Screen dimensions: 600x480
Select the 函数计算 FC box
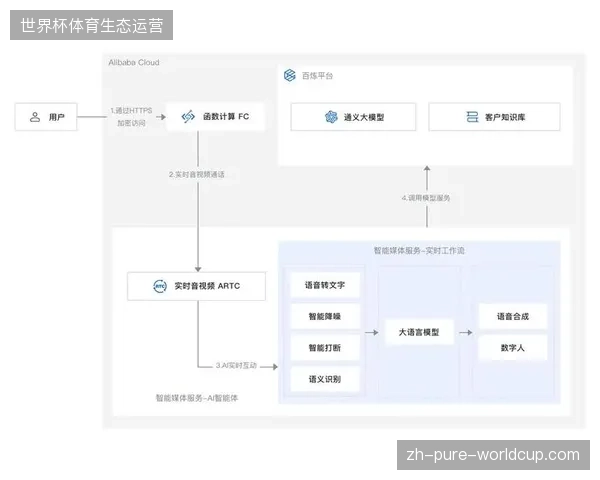coord(215,116)
